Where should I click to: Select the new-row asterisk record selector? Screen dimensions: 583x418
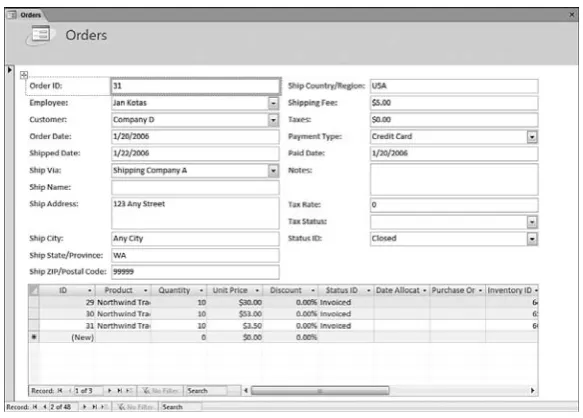point(34,337)
